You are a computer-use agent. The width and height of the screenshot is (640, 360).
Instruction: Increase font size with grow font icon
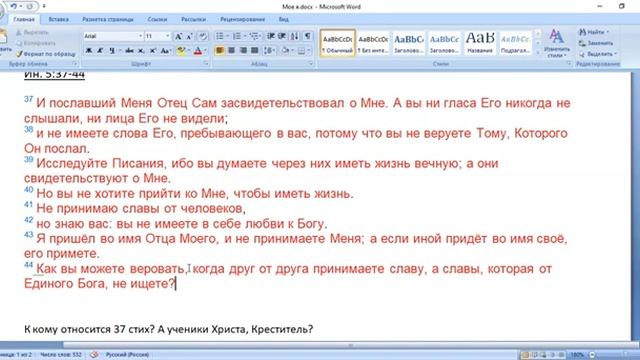point(178,36)
